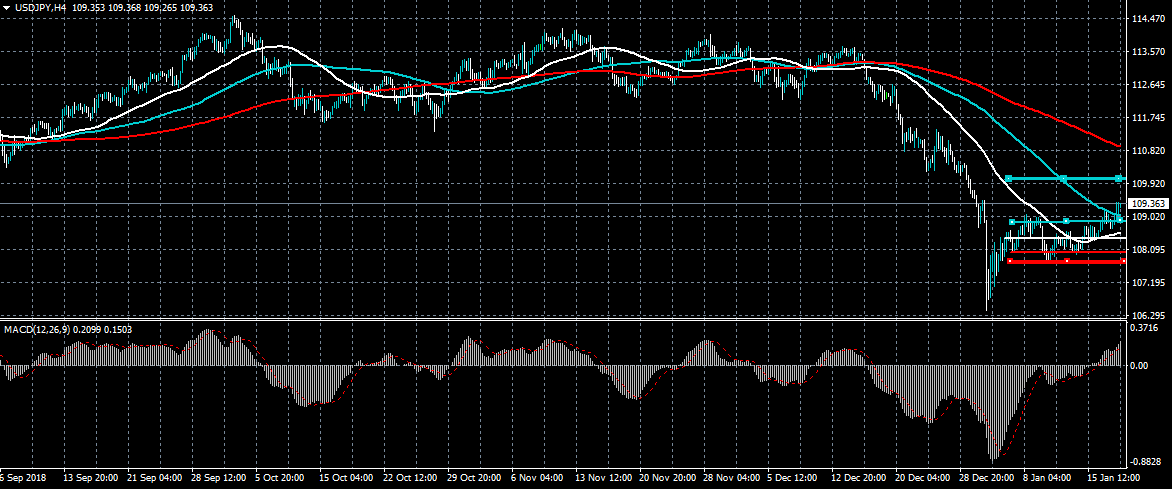Screen dimensions: 1172x489
Task: Click the MACD(12,26,9) indicator label
Action: [x=36, y=329]
